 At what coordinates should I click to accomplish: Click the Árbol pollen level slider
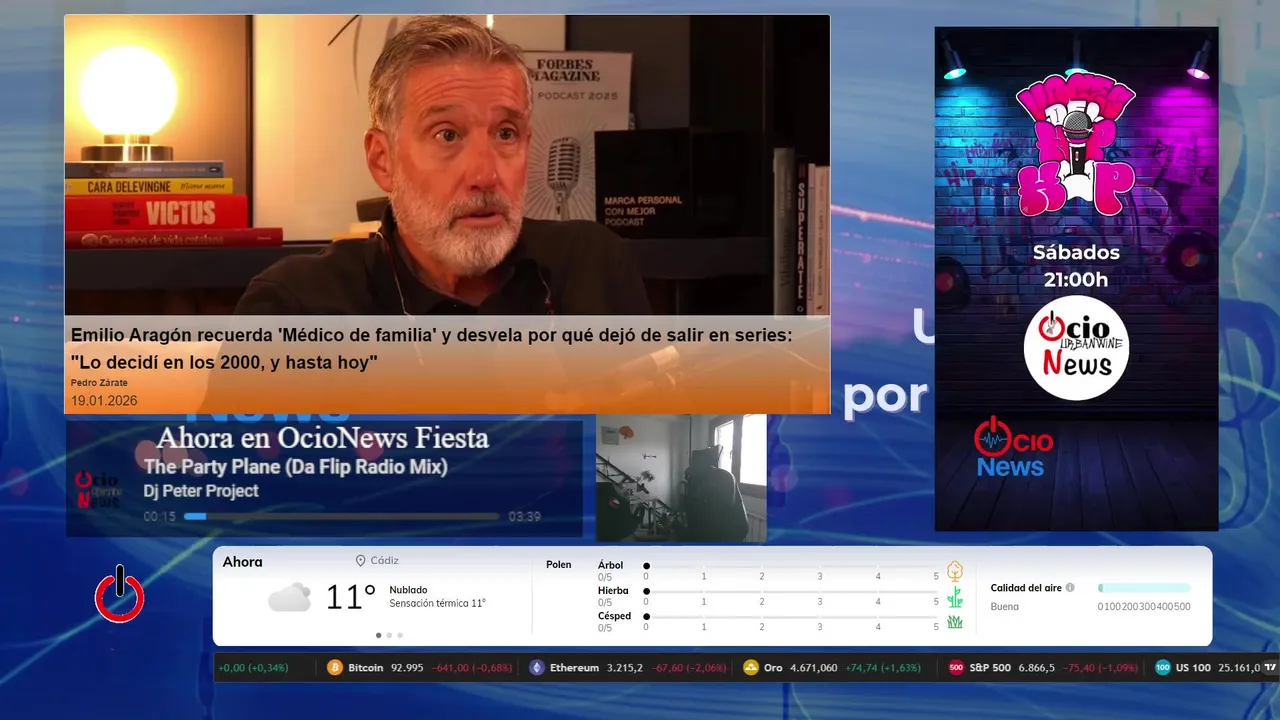click(x=791, y=566)
